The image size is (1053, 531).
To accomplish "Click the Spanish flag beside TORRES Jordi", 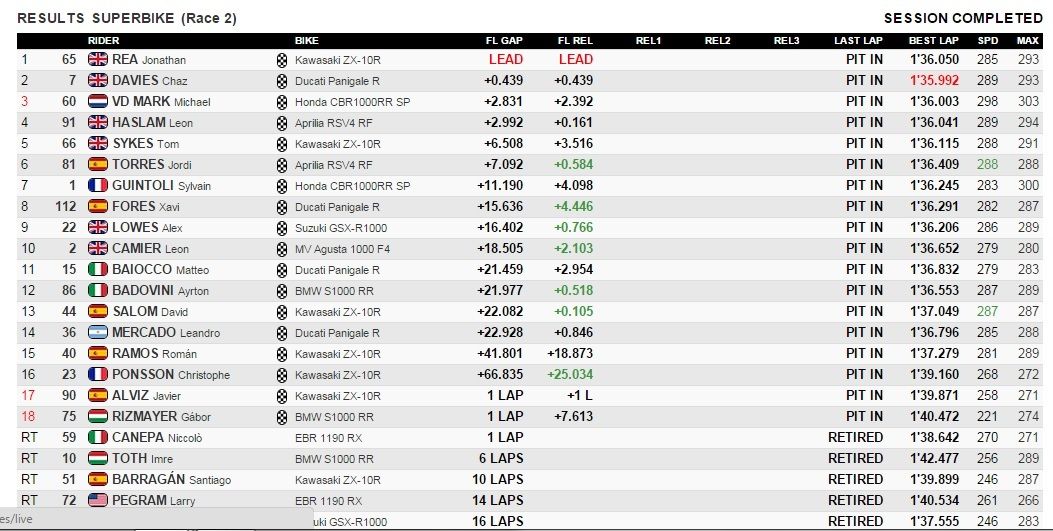I will [97, 164].
